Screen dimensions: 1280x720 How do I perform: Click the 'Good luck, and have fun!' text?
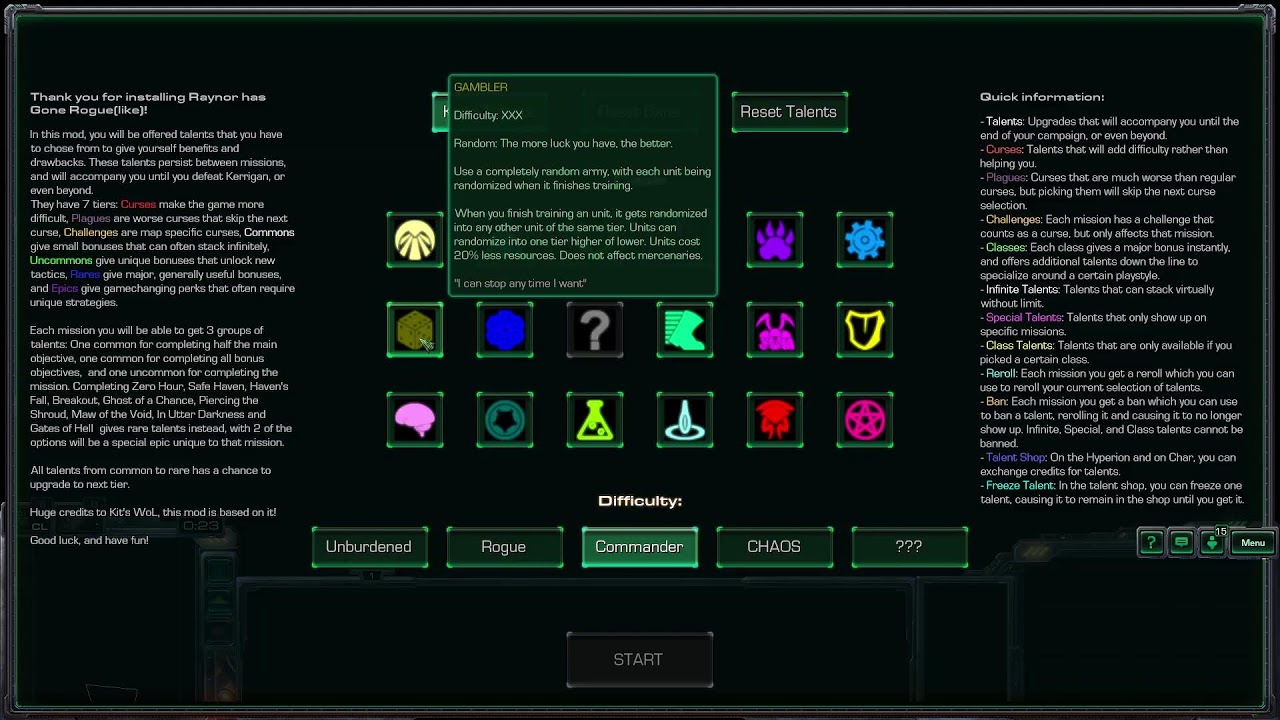(x=89, y=540)
